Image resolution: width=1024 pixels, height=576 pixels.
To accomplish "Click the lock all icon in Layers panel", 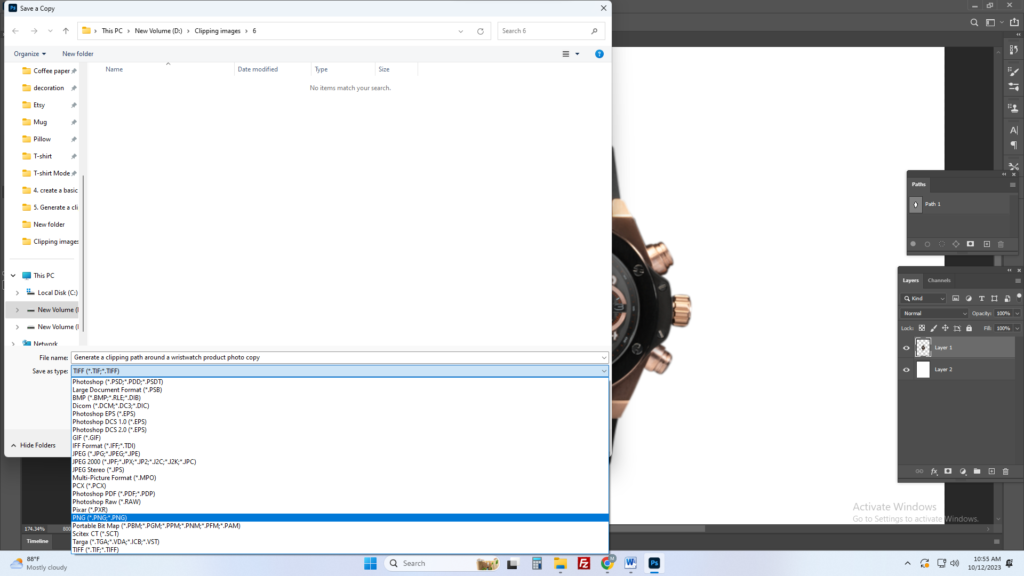I will point(969,328).
